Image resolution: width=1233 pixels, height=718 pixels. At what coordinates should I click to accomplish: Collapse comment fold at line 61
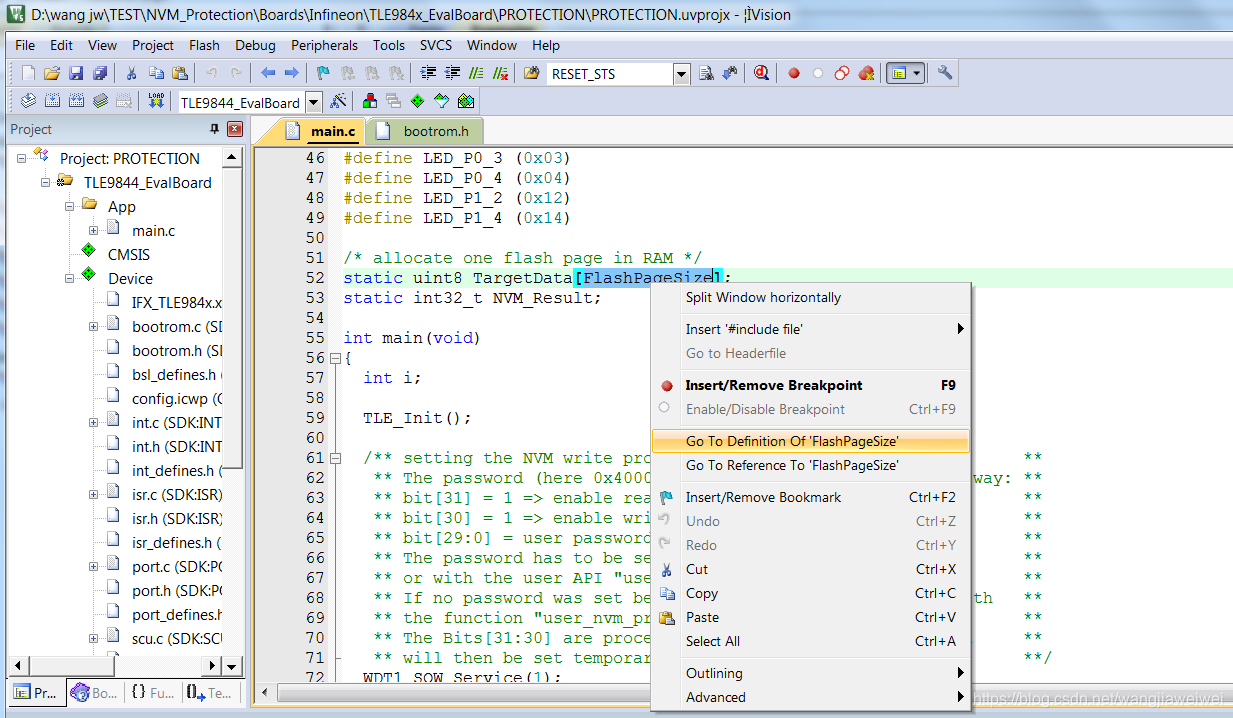coord(336,458)
